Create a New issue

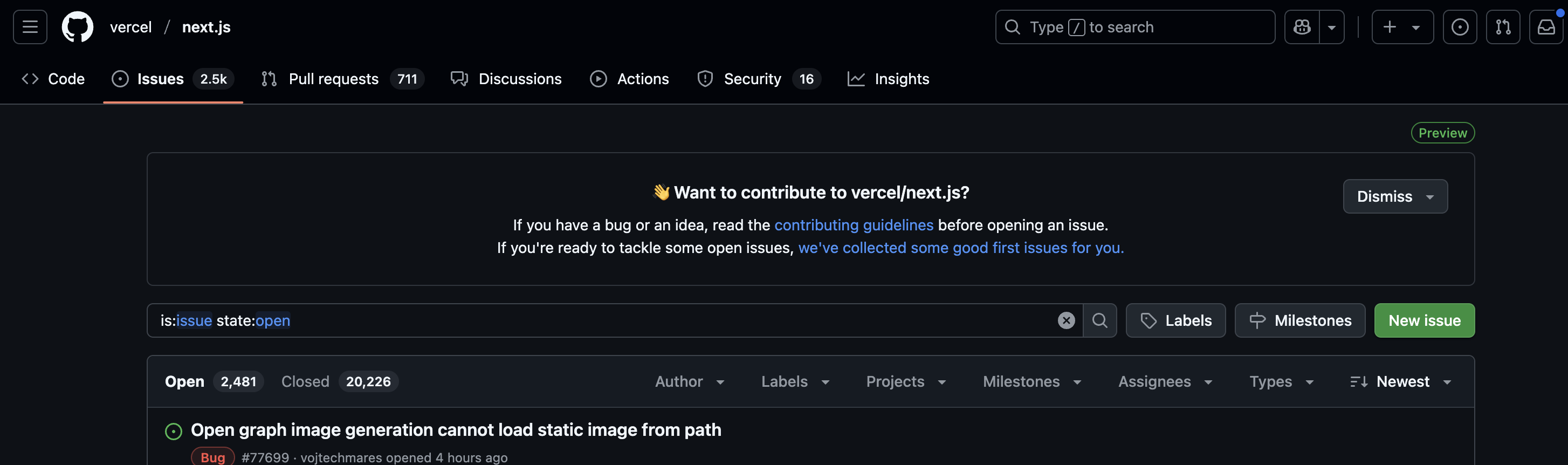click(1425, 320)
